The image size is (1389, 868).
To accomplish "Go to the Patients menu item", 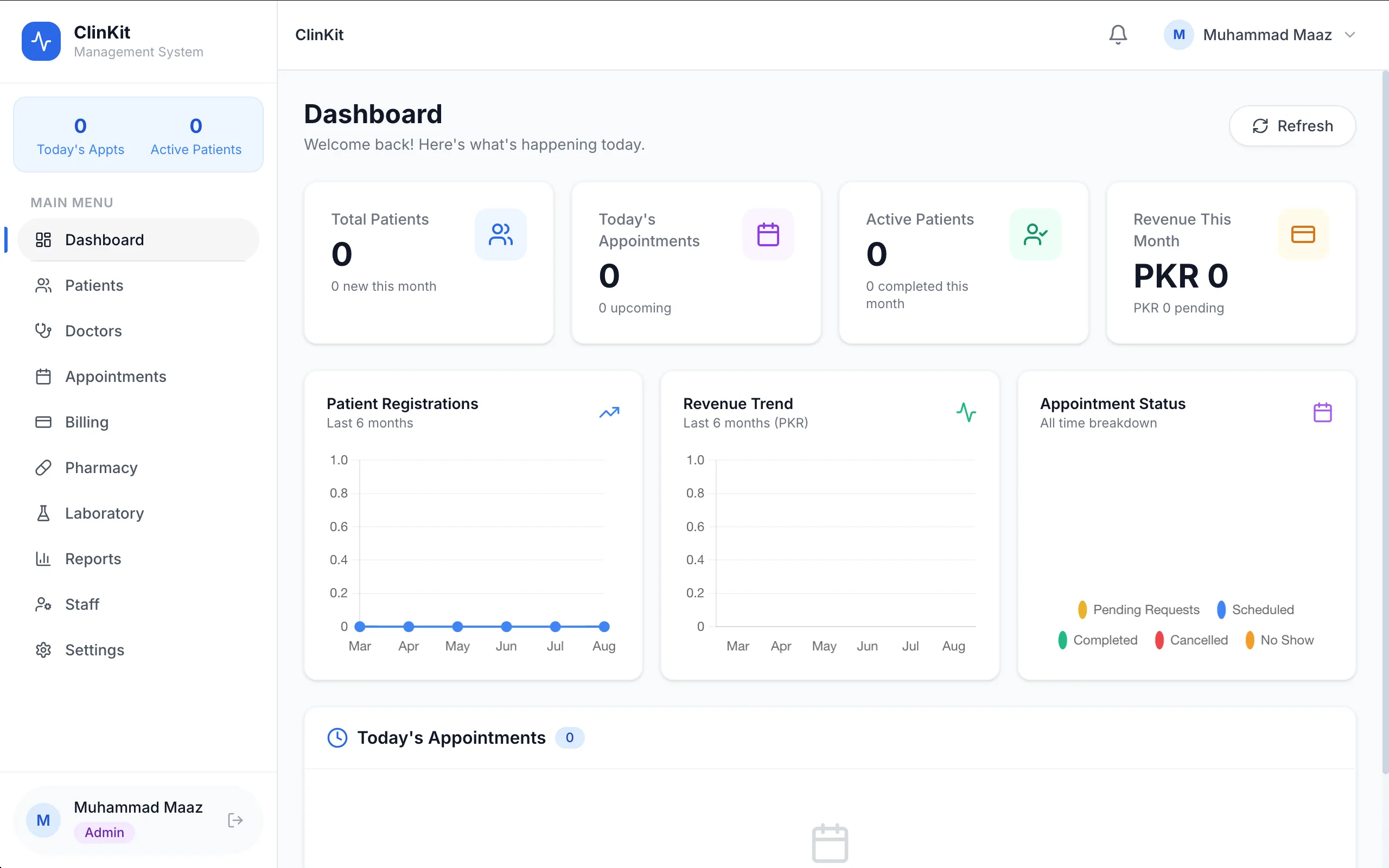I will [138, 285].
